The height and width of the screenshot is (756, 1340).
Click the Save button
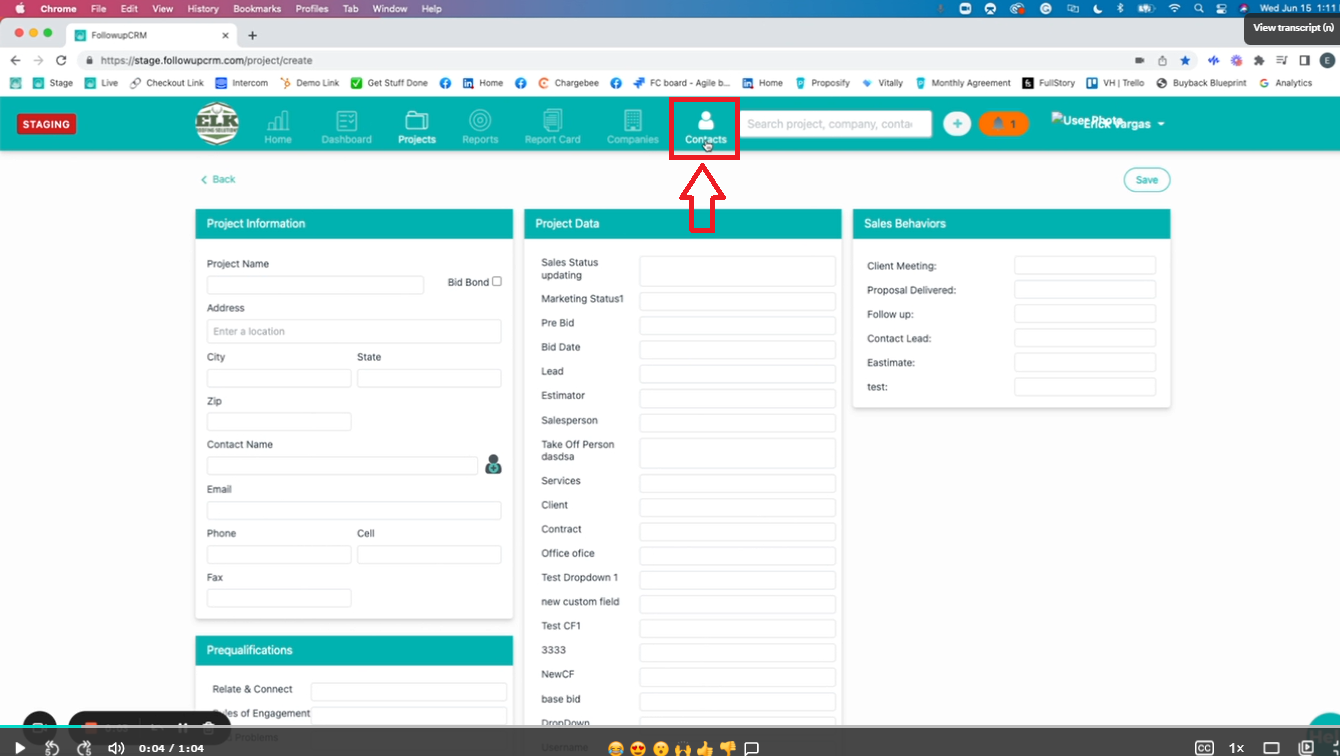(1147, 180)
